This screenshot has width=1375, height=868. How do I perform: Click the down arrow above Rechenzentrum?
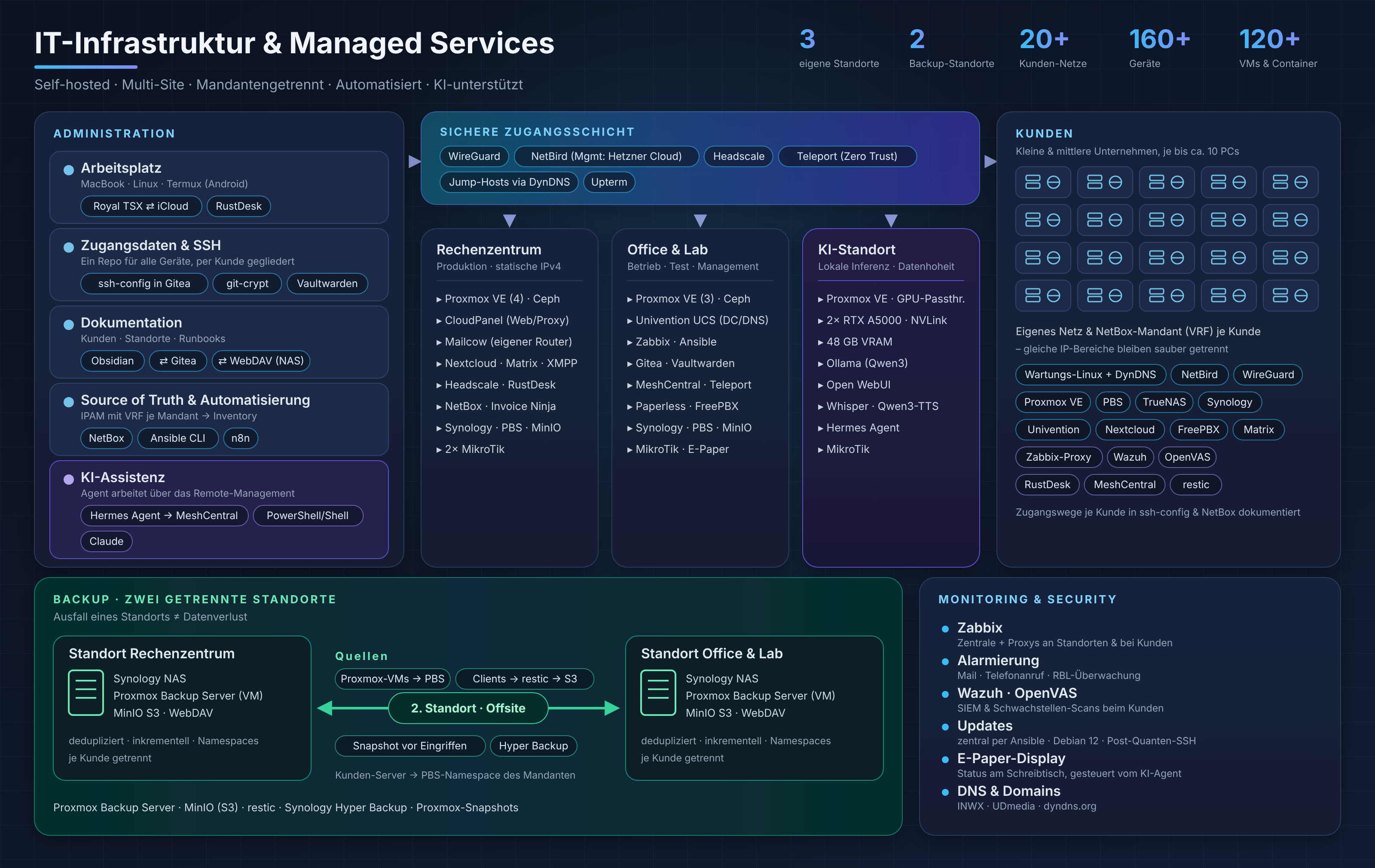(509, 220)
